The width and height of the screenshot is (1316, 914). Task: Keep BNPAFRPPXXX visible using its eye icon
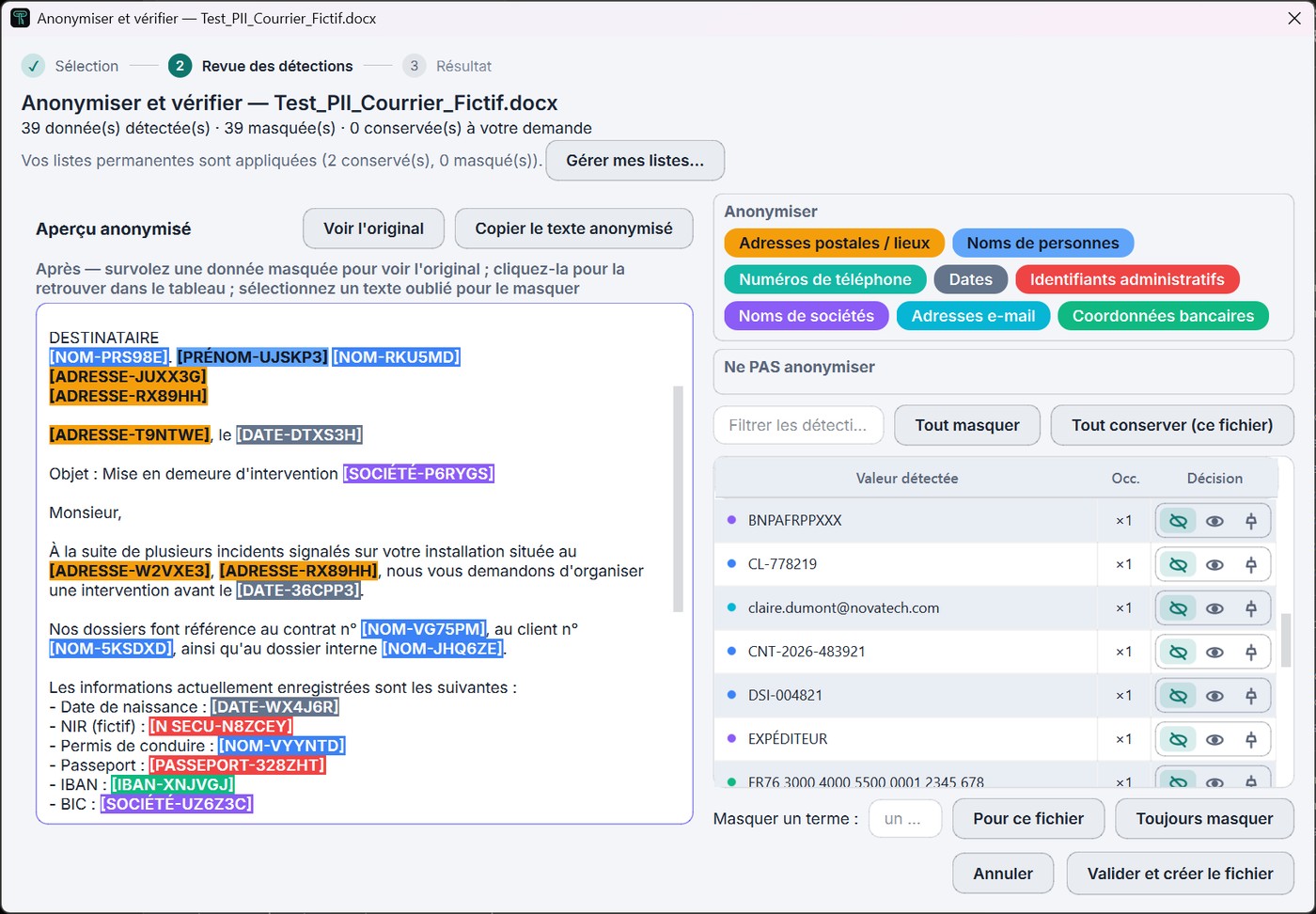(1214, 521)
